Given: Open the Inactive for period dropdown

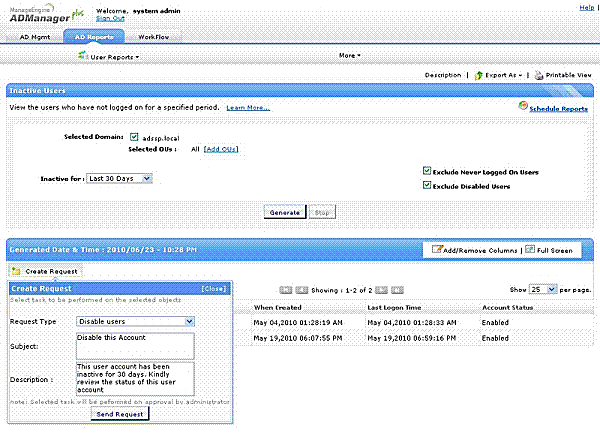Looking at the screenshot, I should [119, 178].
